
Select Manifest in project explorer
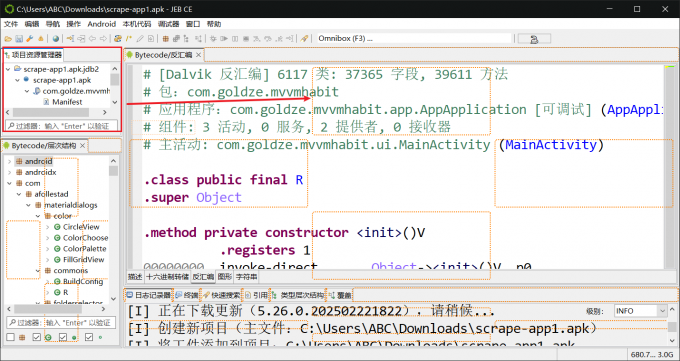[x=67, y=102]
